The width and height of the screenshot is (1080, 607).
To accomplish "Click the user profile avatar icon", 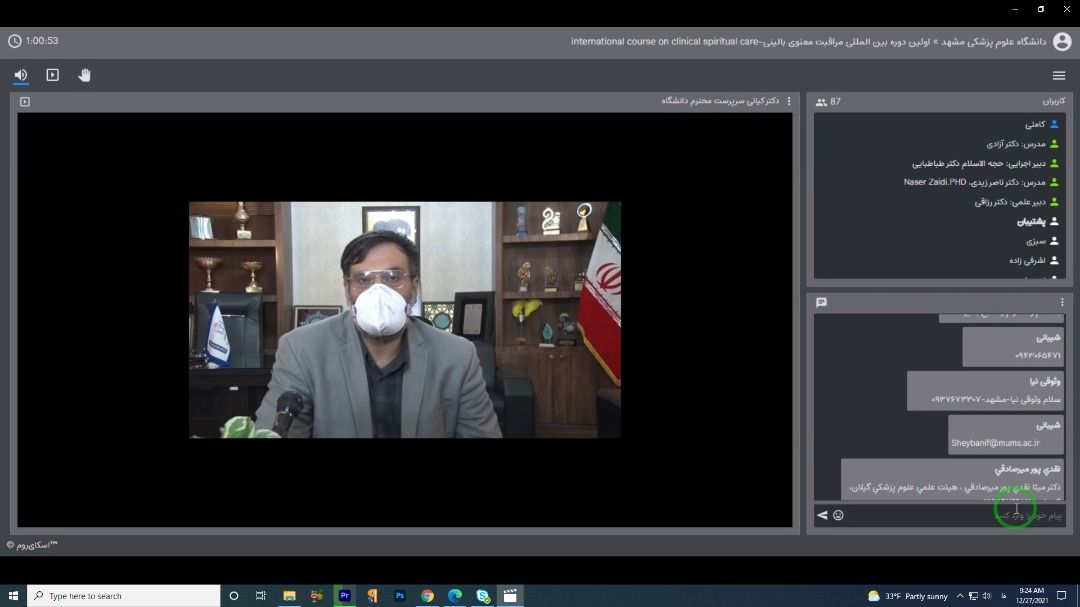I will 1061,41.
